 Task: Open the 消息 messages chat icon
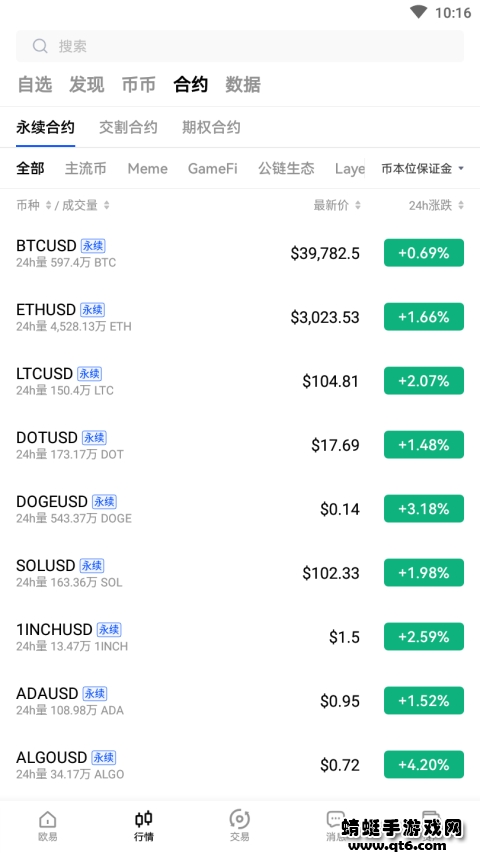334,819
